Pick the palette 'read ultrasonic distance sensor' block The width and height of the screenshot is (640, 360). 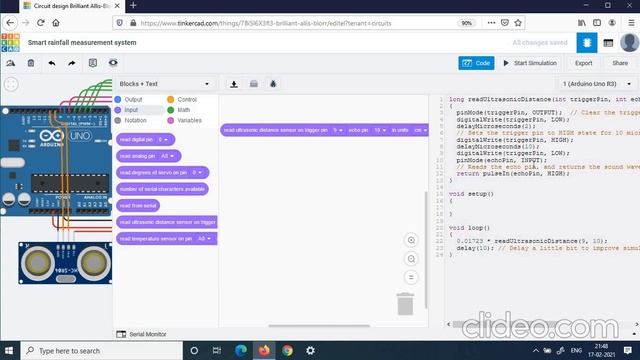167,222
